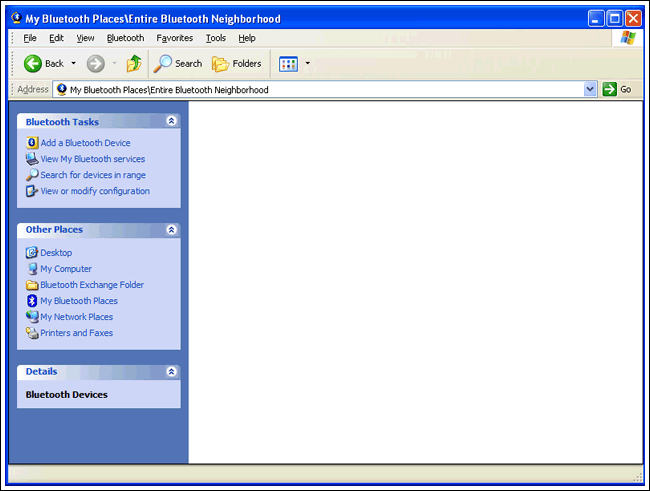
Task: Open the Favorites menu
Action: tap(175, 38)
